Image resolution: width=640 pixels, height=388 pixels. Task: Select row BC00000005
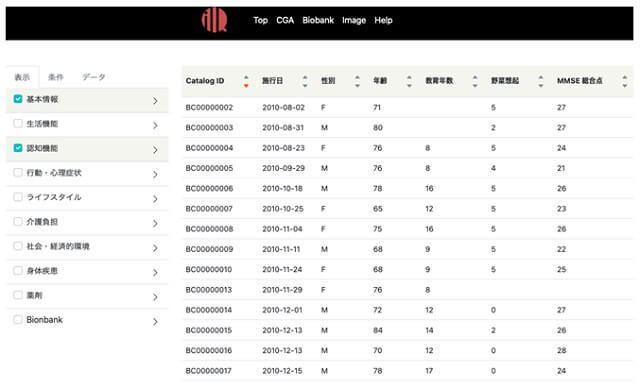407,168
